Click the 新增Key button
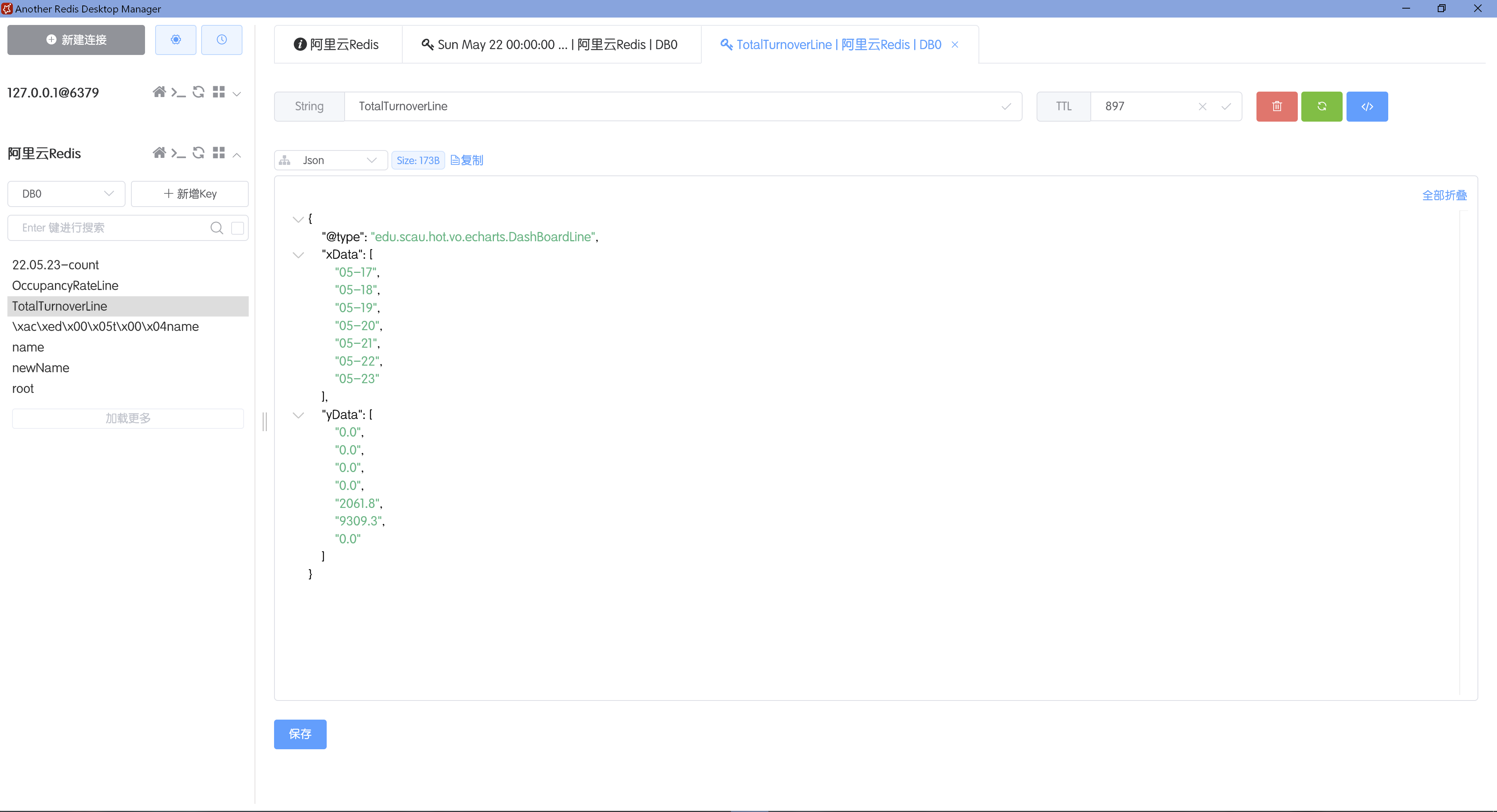Screen dimensions: 1497x812 tap(189, 194)
